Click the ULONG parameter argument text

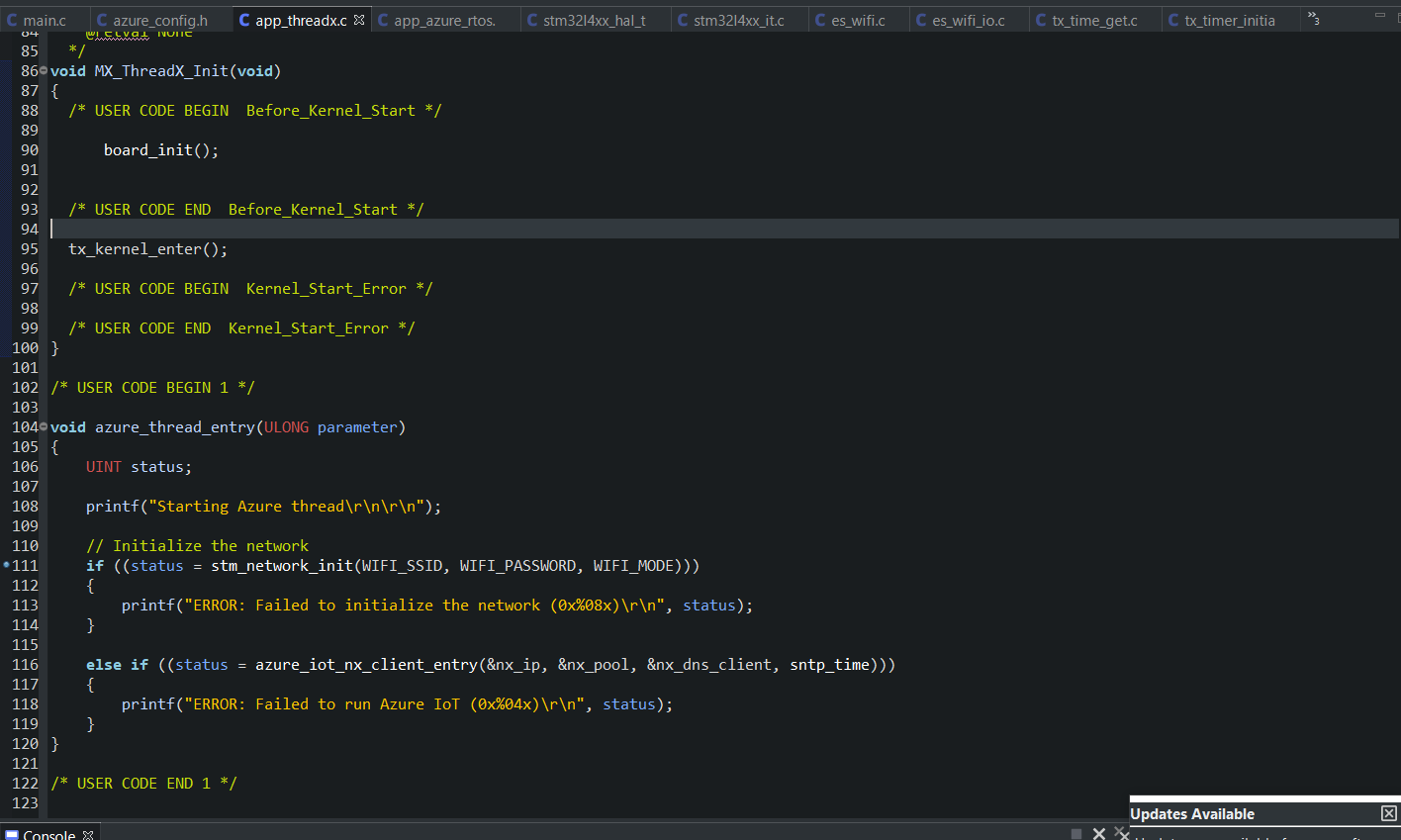click(x=330, y=427)
